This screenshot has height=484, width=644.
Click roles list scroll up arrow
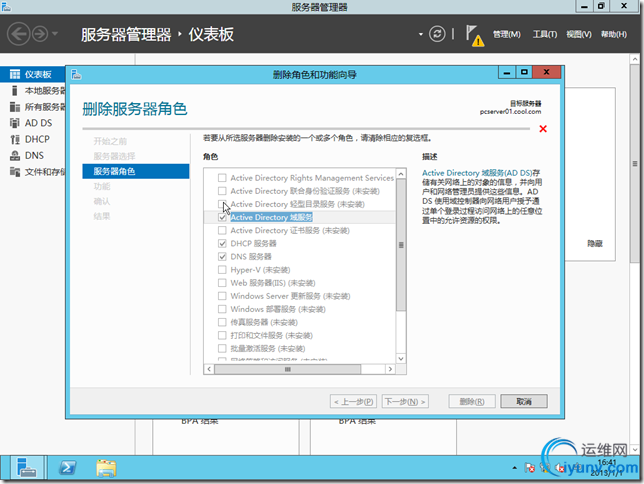pyautogui.click(x=401, y=174)
